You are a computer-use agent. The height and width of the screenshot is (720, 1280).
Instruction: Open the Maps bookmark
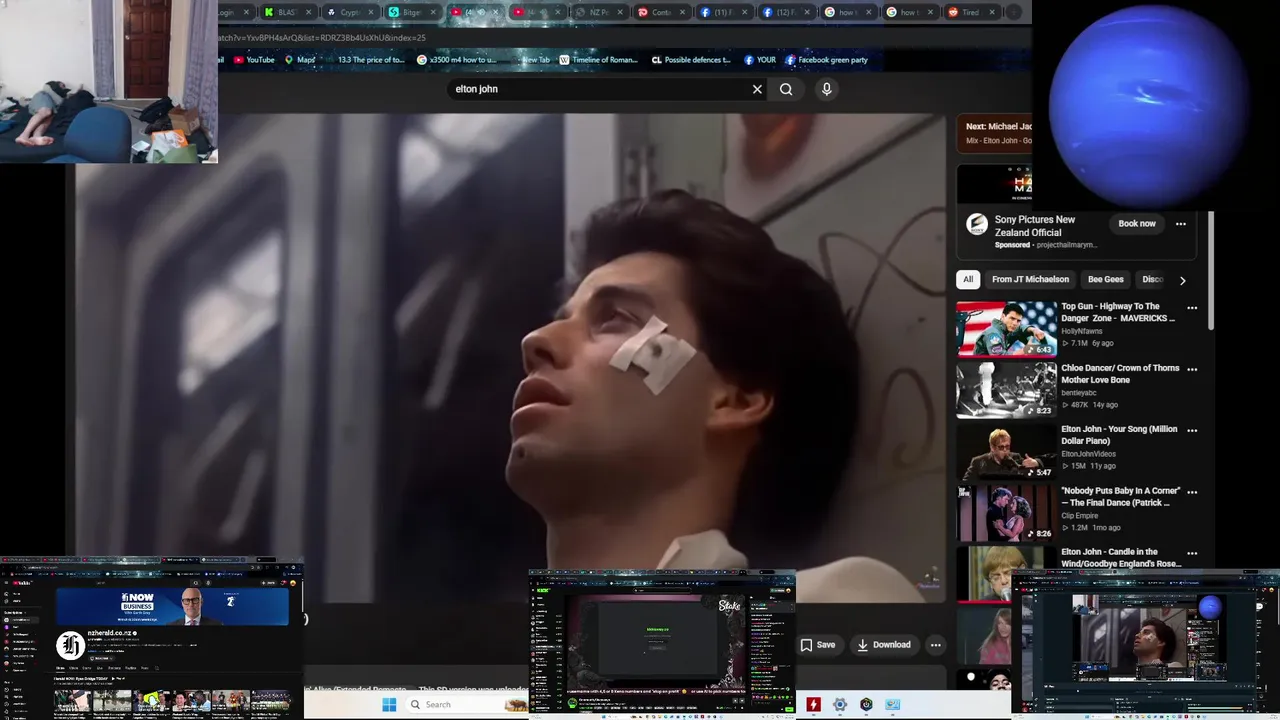coord(300,60)
